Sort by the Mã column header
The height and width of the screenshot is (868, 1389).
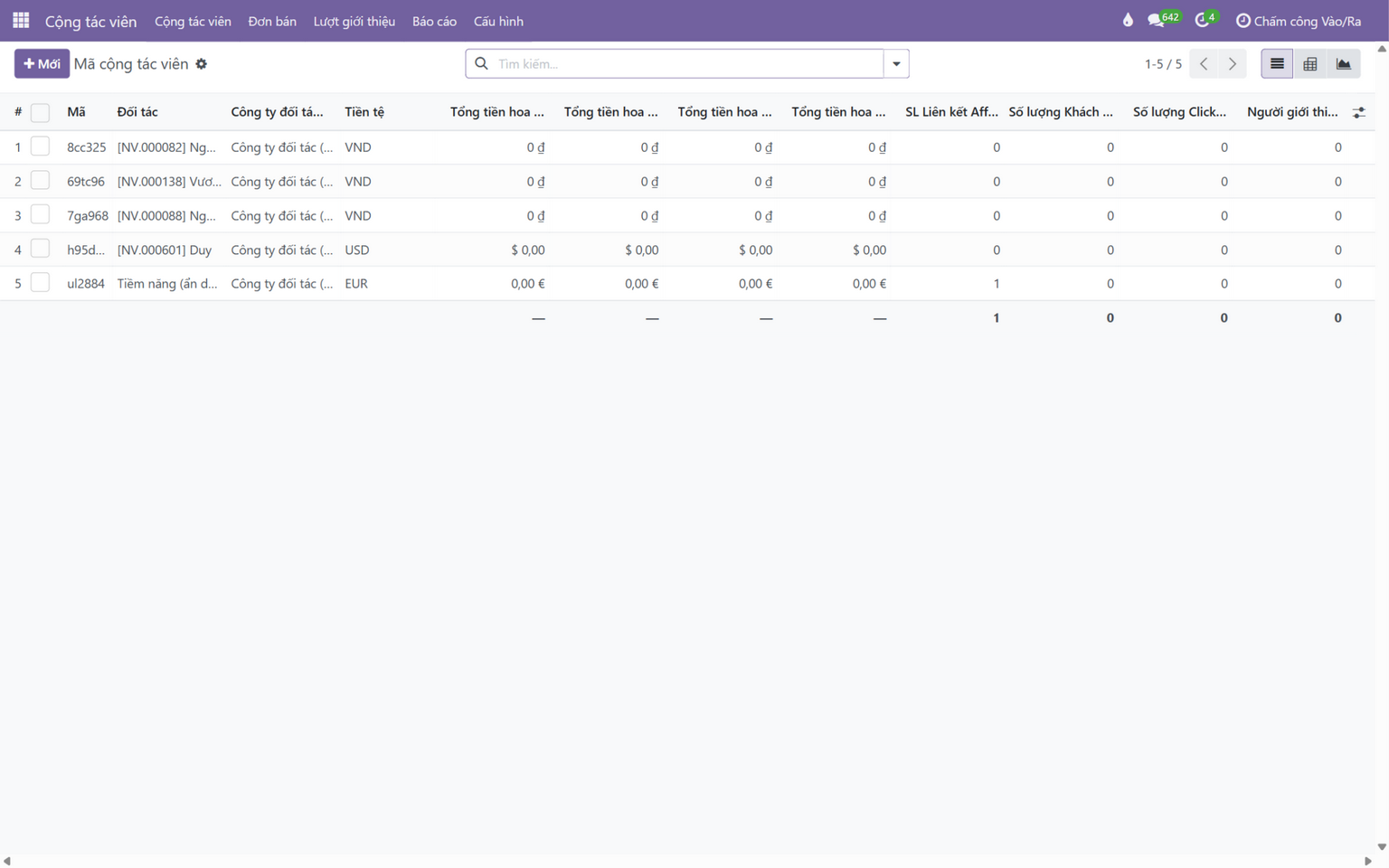point(76,112)
